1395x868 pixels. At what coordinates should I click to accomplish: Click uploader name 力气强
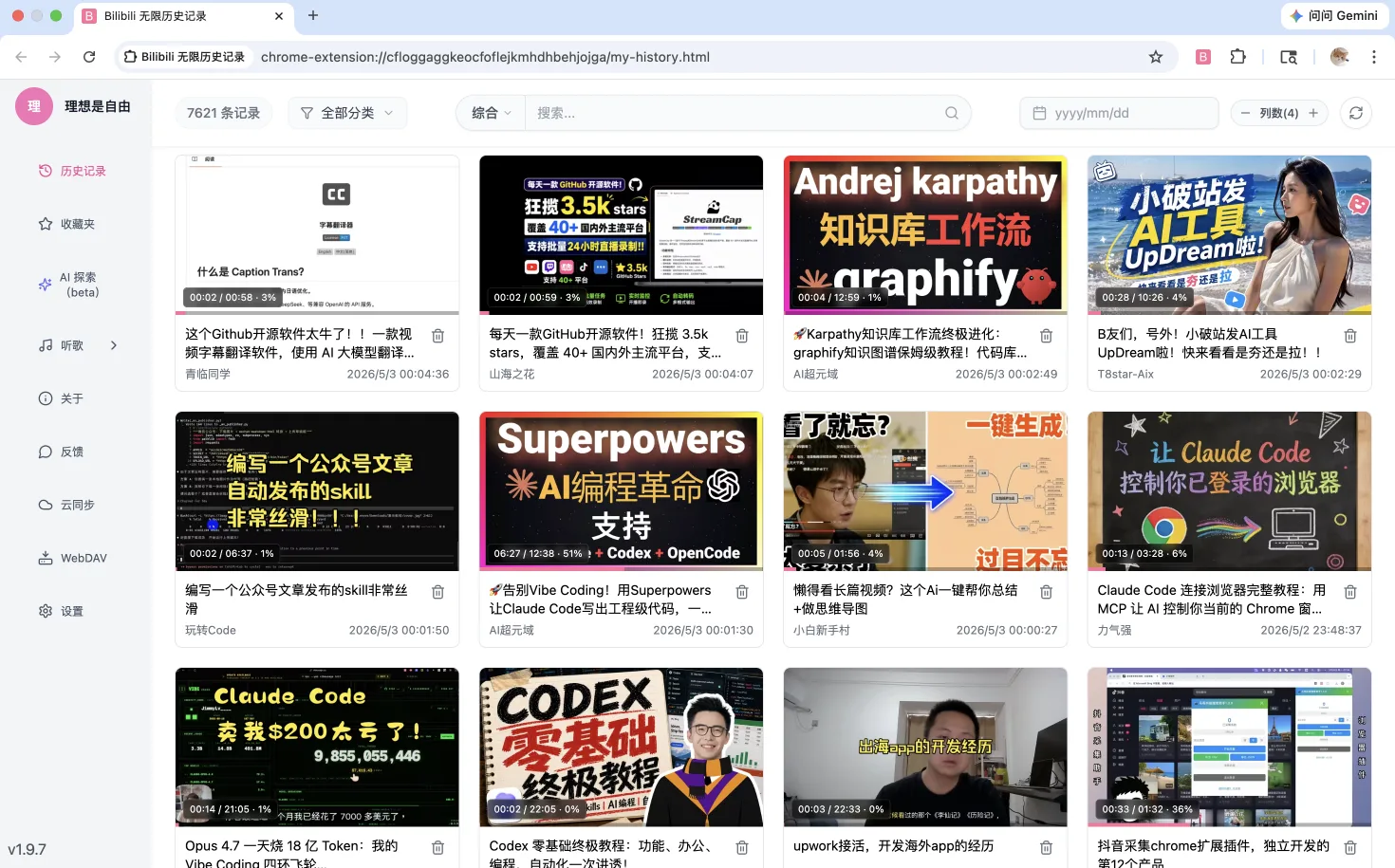pyautogui.click(x=1114, y=630)
